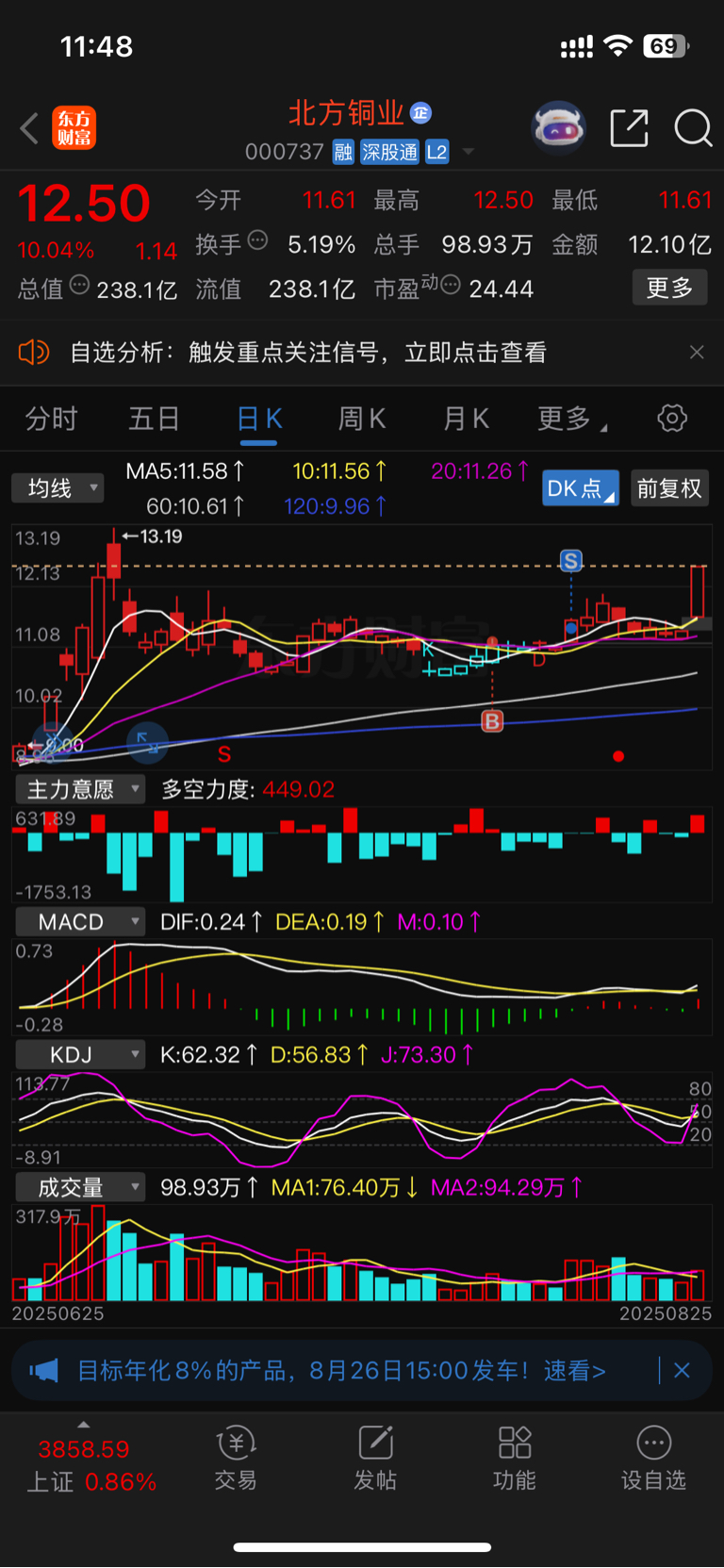Image resolution: width=724 pixels, height=1568 pixels.
Task: Open the 目标年化8% product promotion
Action: click(x=341, y=1370)
